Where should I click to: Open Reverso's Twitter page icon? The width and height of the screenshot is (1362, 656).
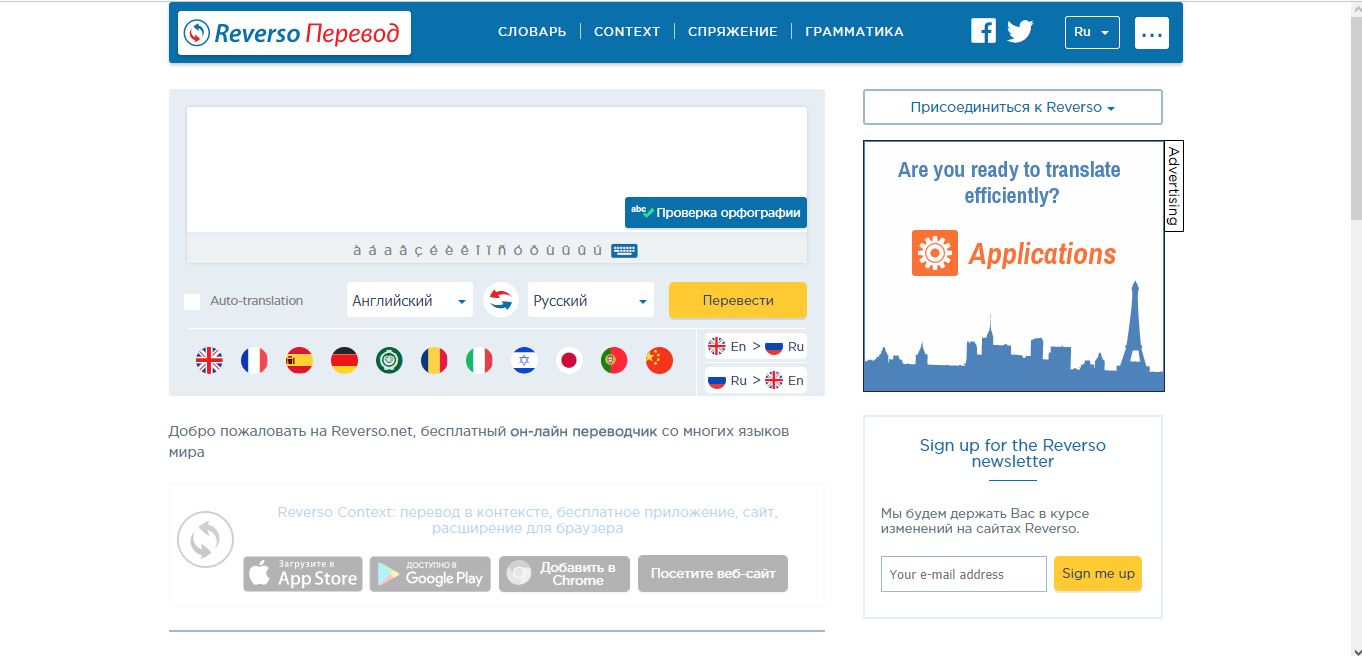(1020, 32)
